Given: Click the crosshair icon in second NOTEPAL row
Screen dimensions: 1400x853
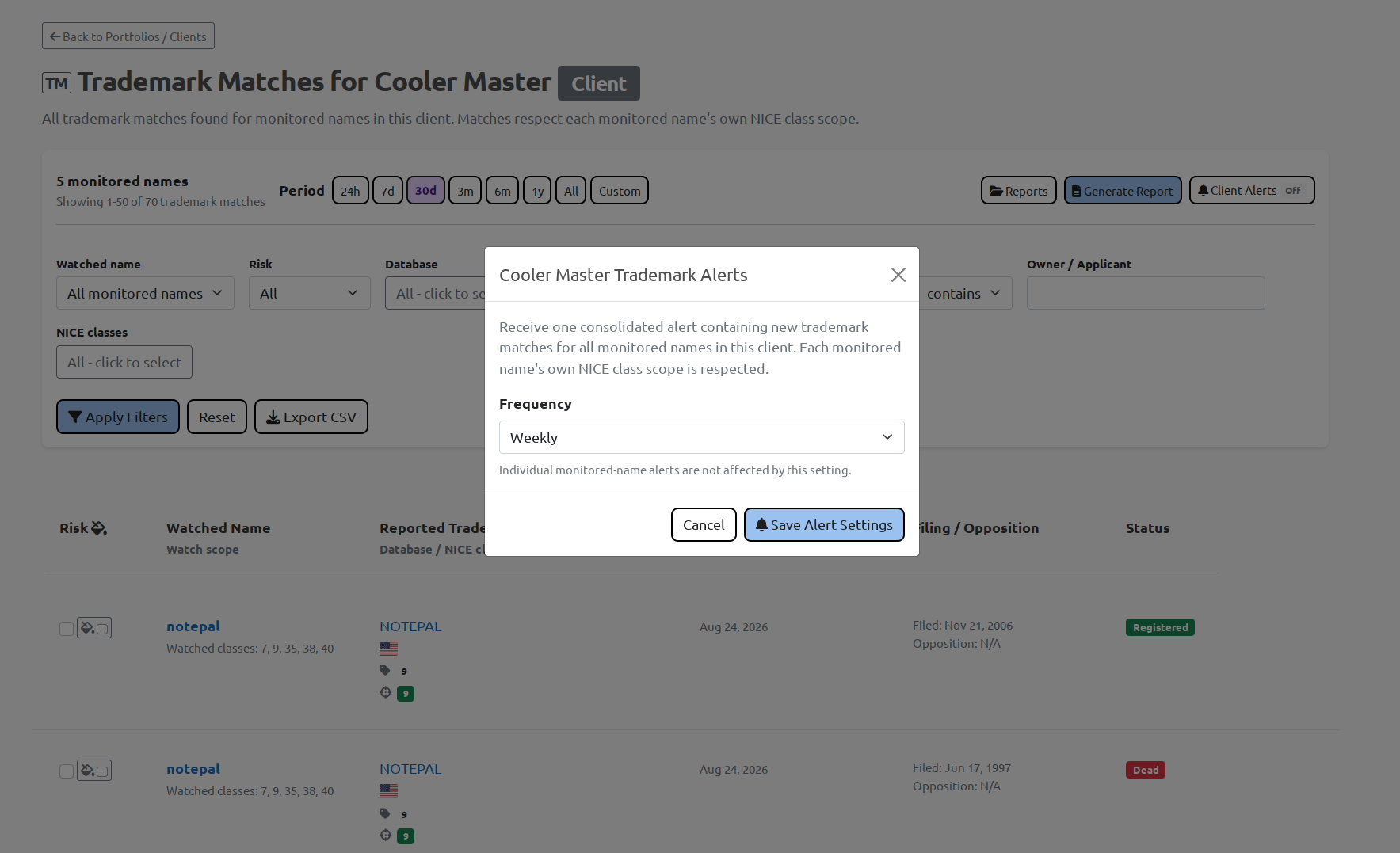Looking at the screenshot, I should pyautogui.click(x=386, y=835).
